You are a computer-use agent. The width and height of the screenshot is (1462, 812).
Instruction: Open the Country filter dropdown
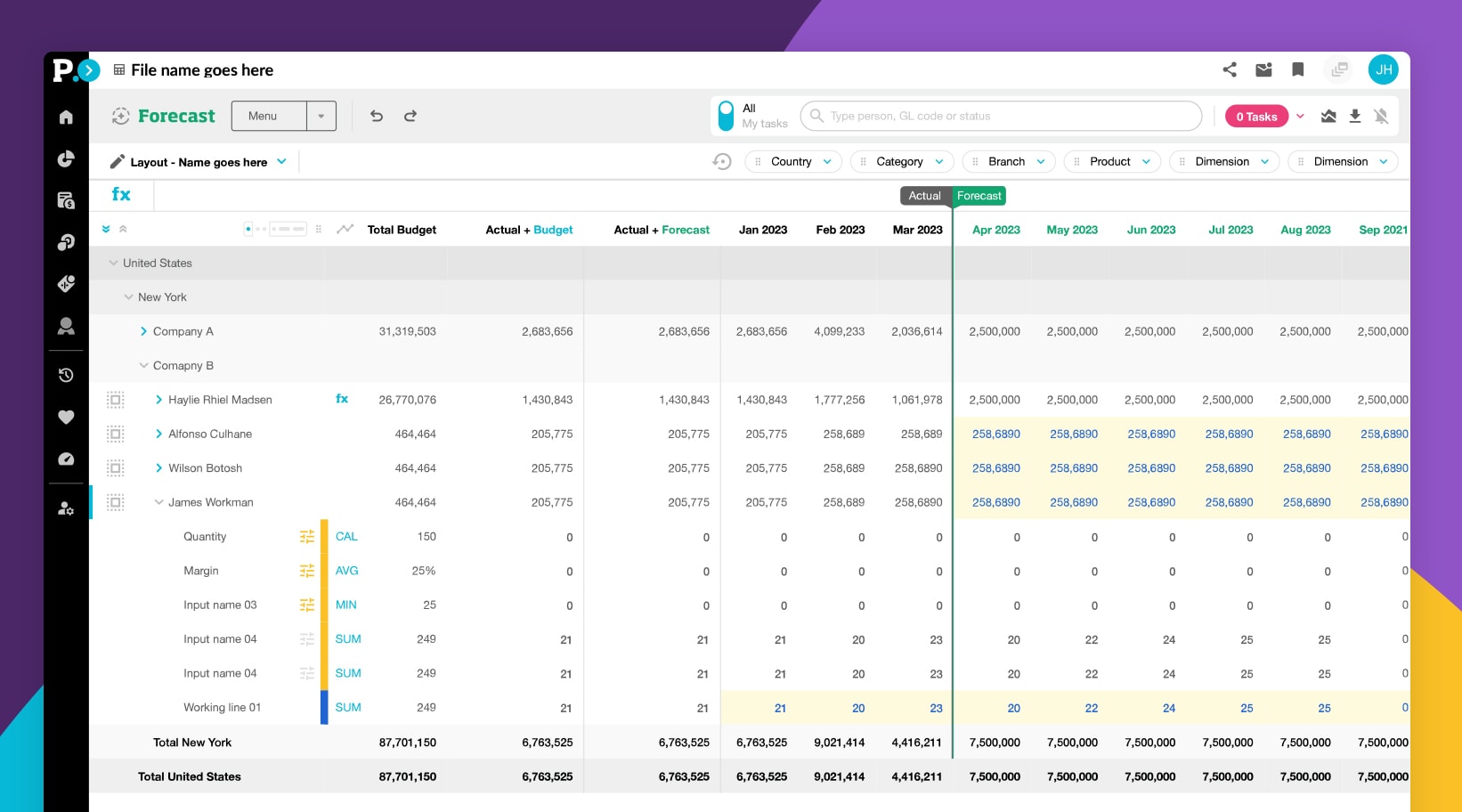click(x=792, y=161)
